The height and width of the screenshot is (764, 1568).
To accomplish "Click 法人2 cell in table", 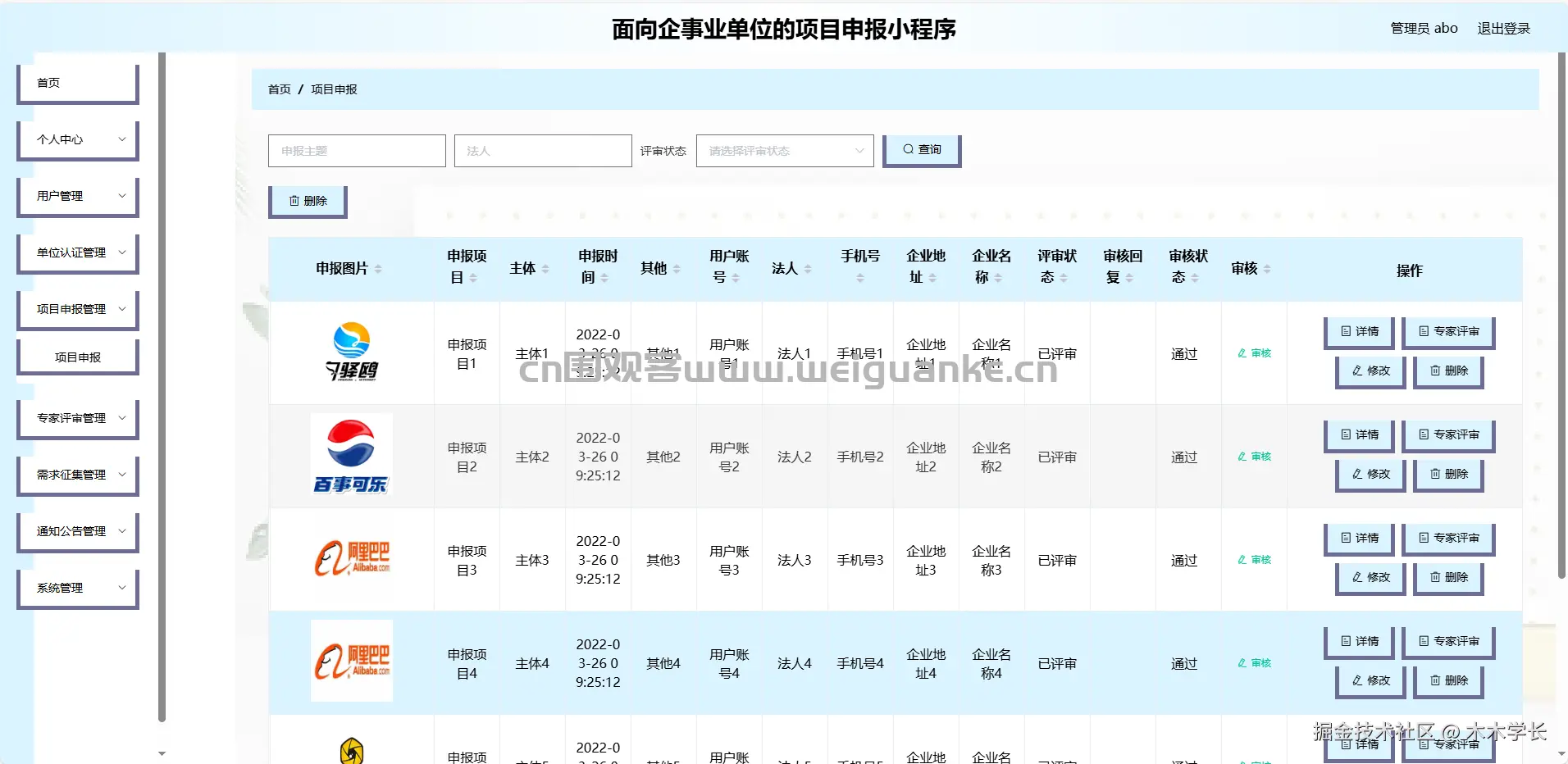I will [x=795, y=457].
